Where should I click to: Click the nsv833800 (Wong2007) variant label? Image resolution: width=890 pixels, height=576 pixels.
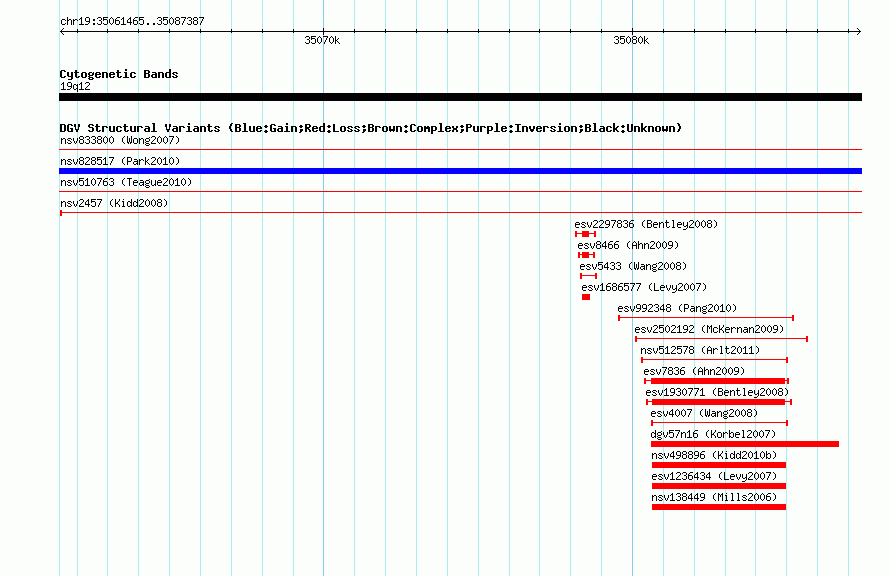(x=120, y=140)
